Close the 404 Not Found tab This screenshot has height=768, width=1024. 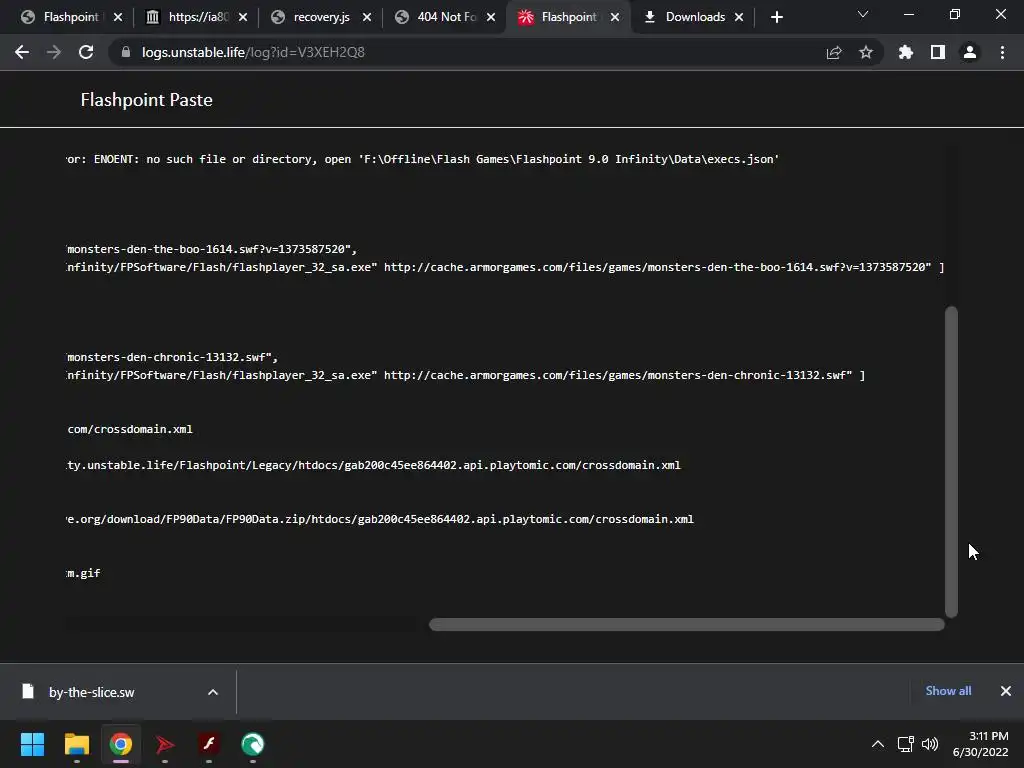[491, 17]
